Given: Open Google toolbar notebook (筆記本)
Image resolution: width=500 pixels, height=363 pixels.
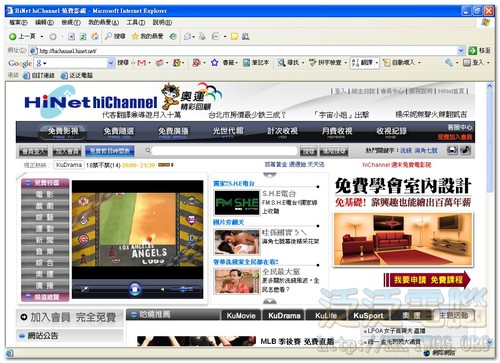Looking at the screenshot, I should pyautogui.click(x=256, y=63).
